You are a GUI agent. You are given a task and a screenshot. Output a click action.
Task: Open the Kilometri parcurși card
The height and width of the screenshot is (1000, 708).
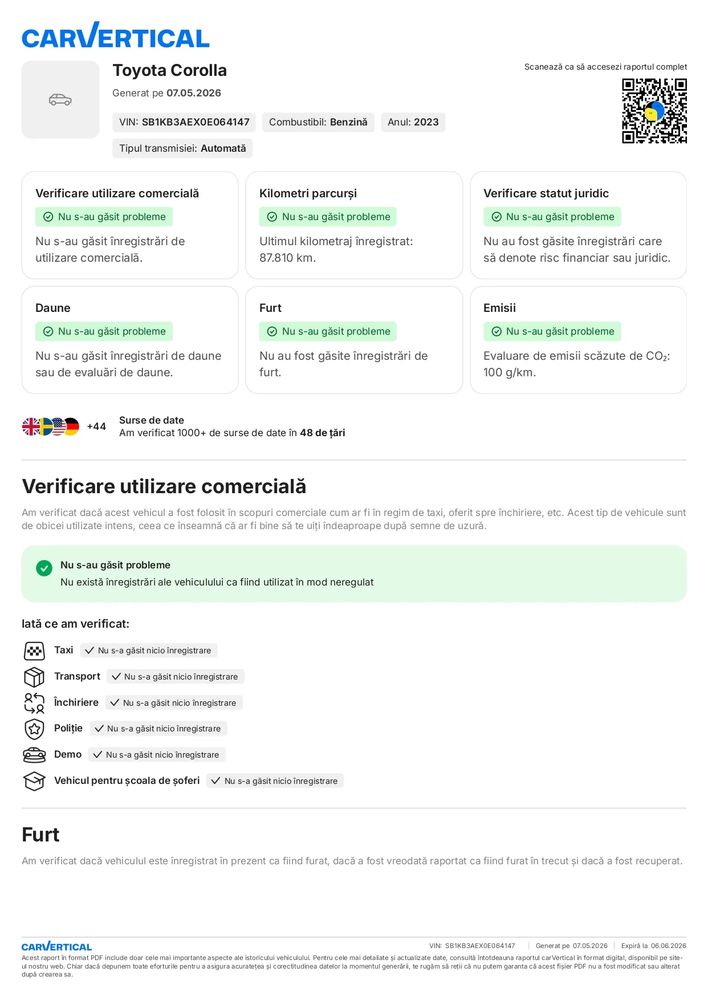tap(354, 225)
